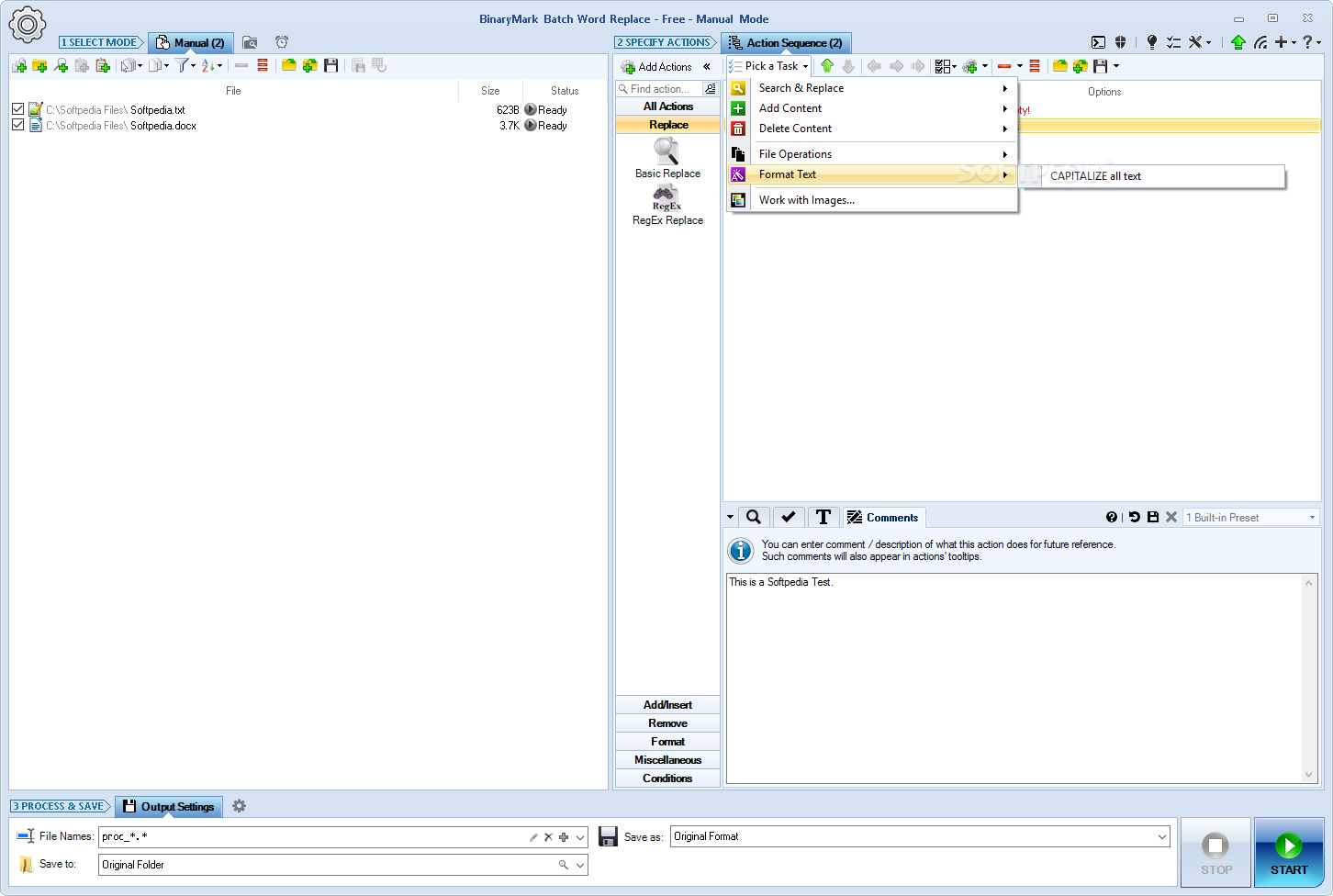Image resolution: width=1333 pixels, height=896 pixels.
Task: Open the Manual (2) tab
Action: point(191,43)
